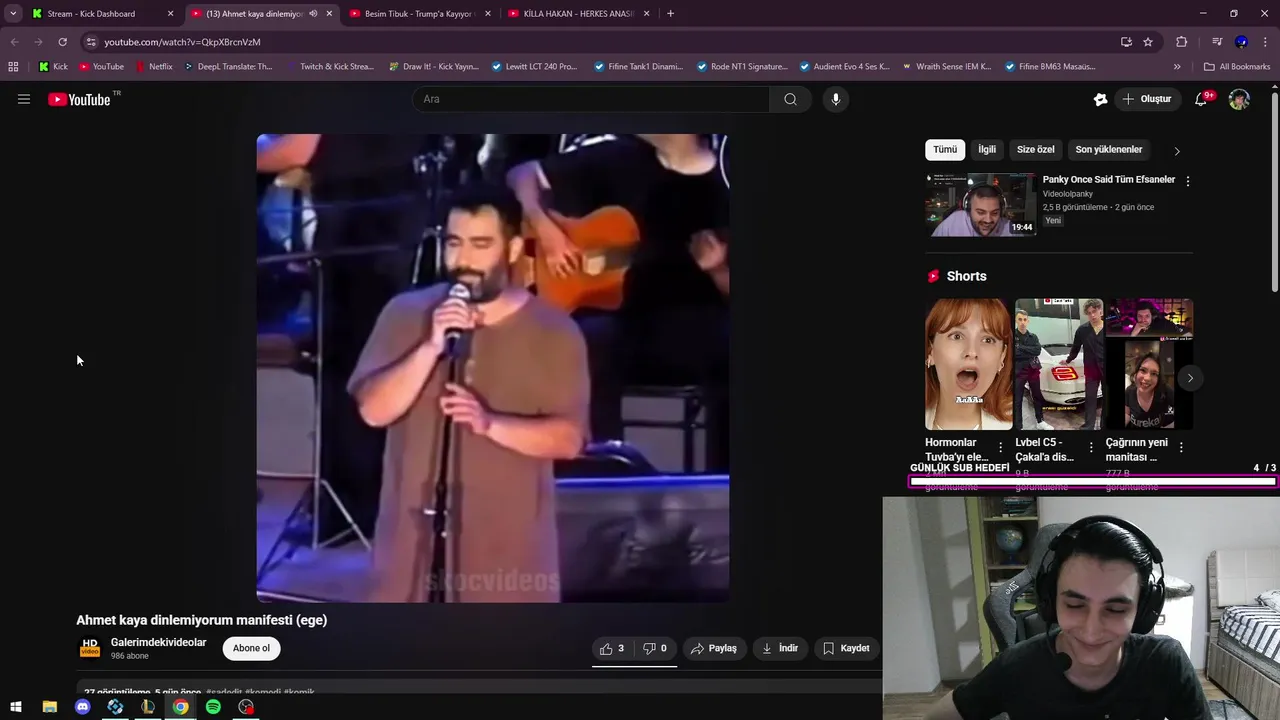Open options menu for Çağrının yeni short
This screenshot has height=720, width=1280.
coord(1181,447)
